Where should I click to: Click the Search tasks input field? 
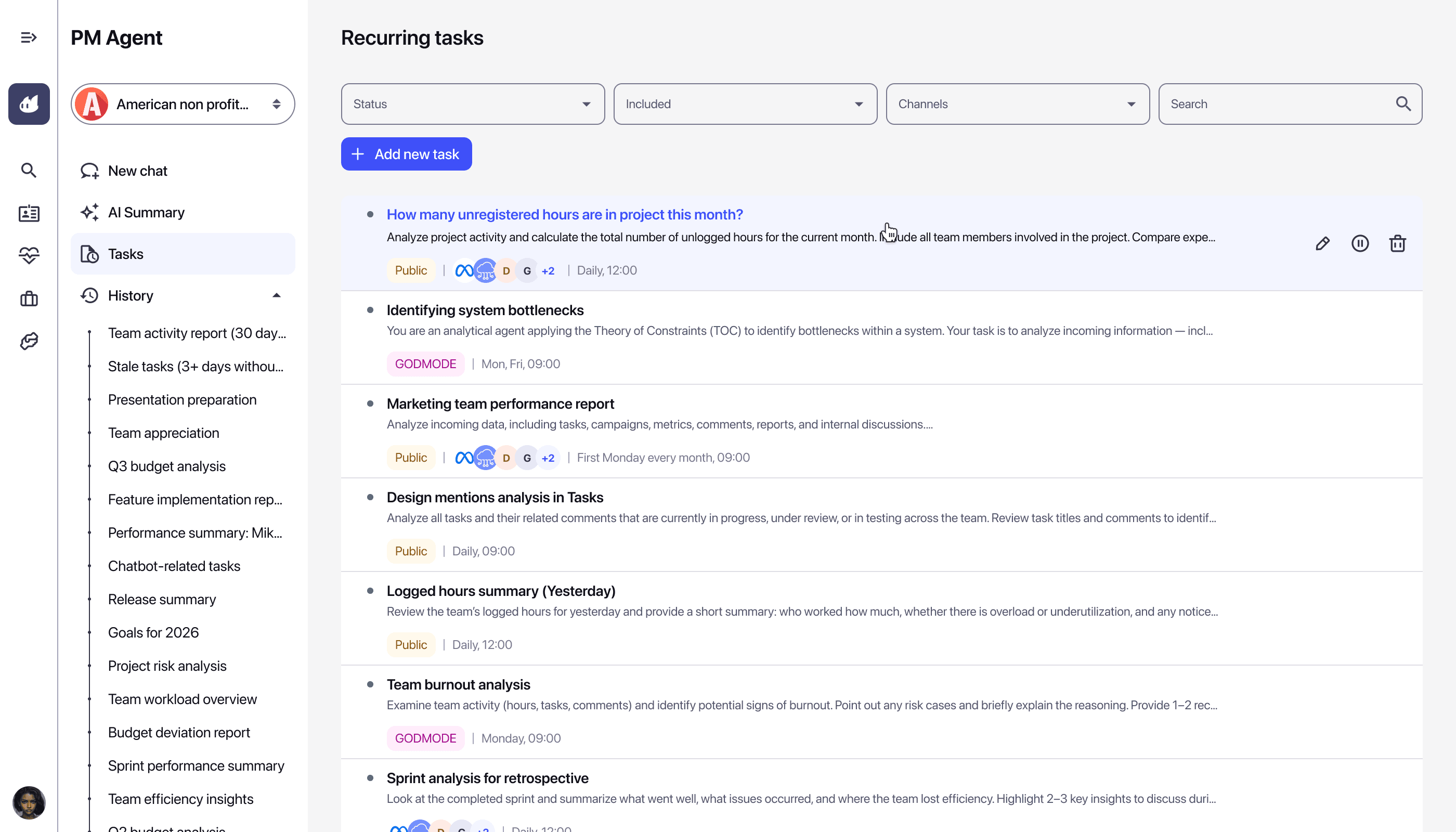(1279, 104)
